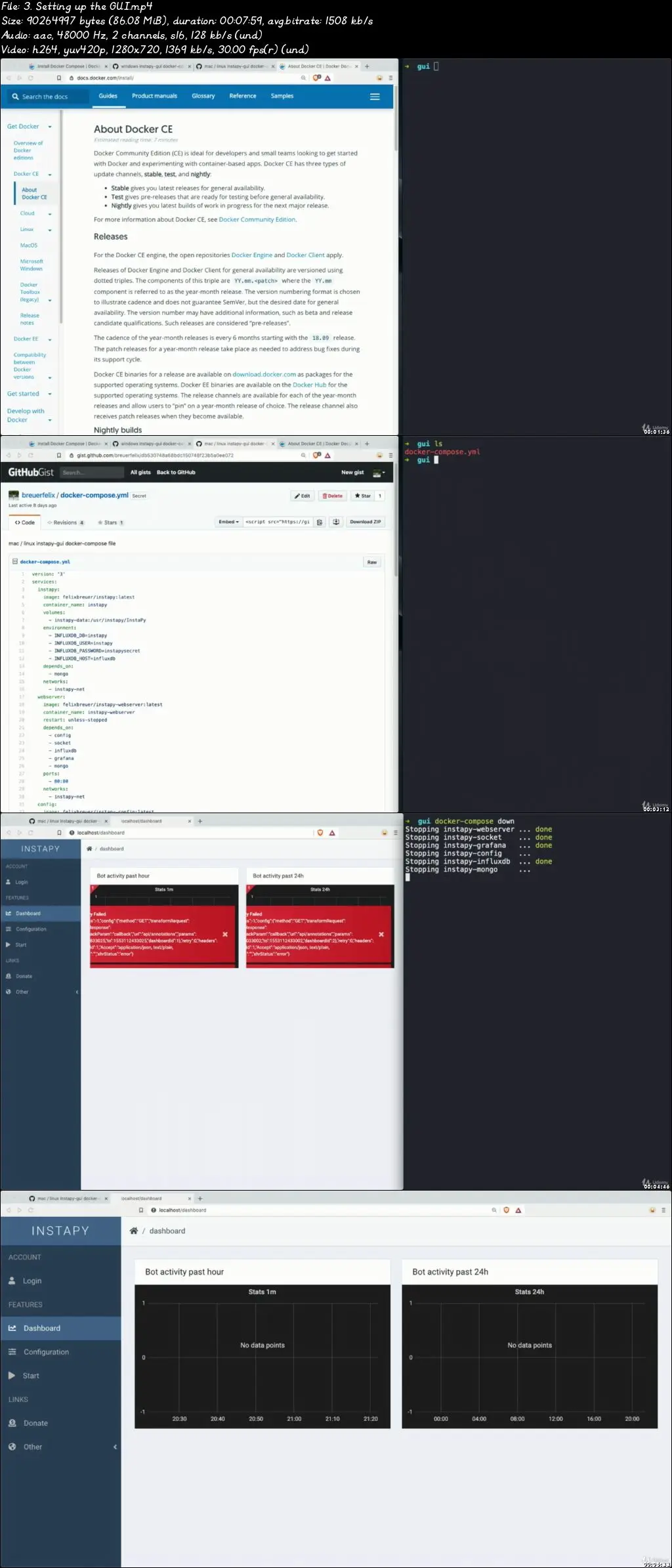The width and height of the screenshot is (672, 1568).
Task: Expand the Get started caret in docs sidebar
Action: [x=50, y=394]
